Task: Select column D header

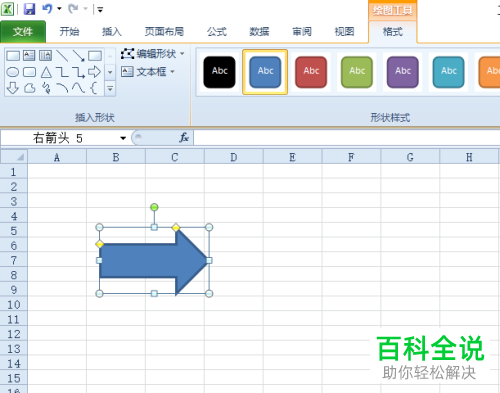Action: coord(234,157)
